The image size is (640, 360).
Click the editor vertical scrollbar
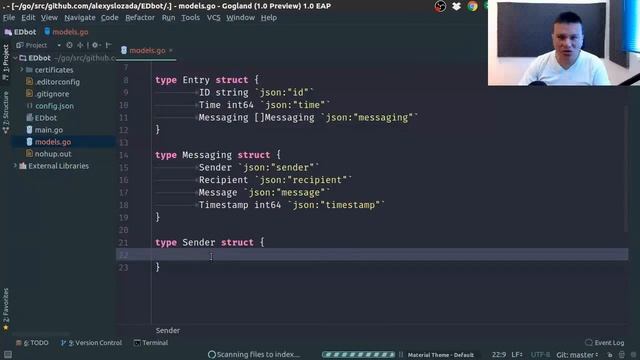tap(626, 169)
